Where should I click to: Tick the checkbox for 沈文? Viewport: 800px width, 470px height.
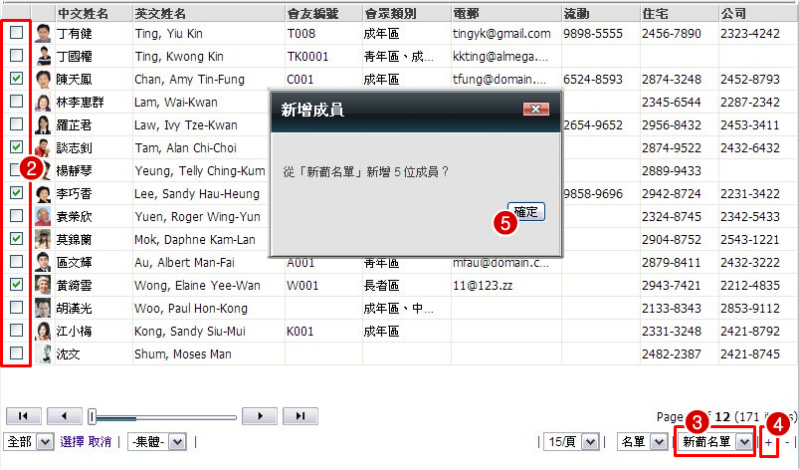16,353
